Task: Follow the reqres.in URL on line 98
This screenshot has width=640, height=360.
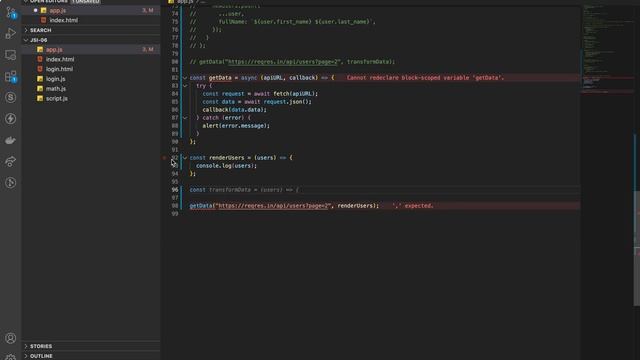Action: (273, 206)
